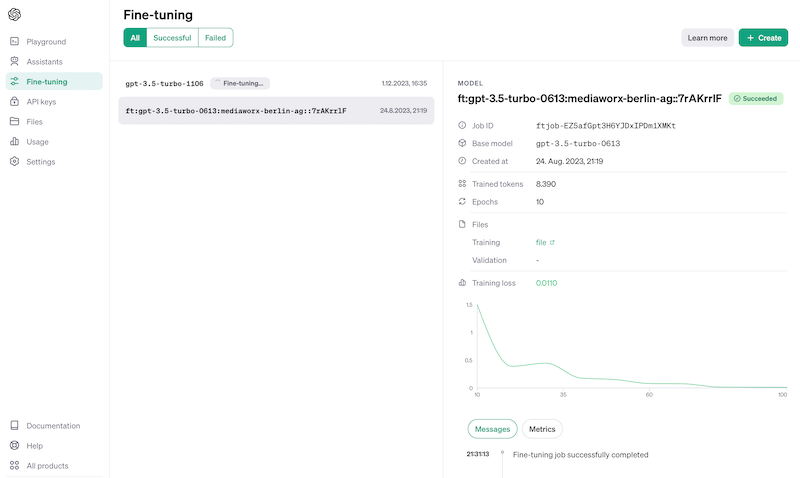Click the Epochs refresh icon
Image resolution: width=800 pixels, height=478 pixels.
point(462,201)
